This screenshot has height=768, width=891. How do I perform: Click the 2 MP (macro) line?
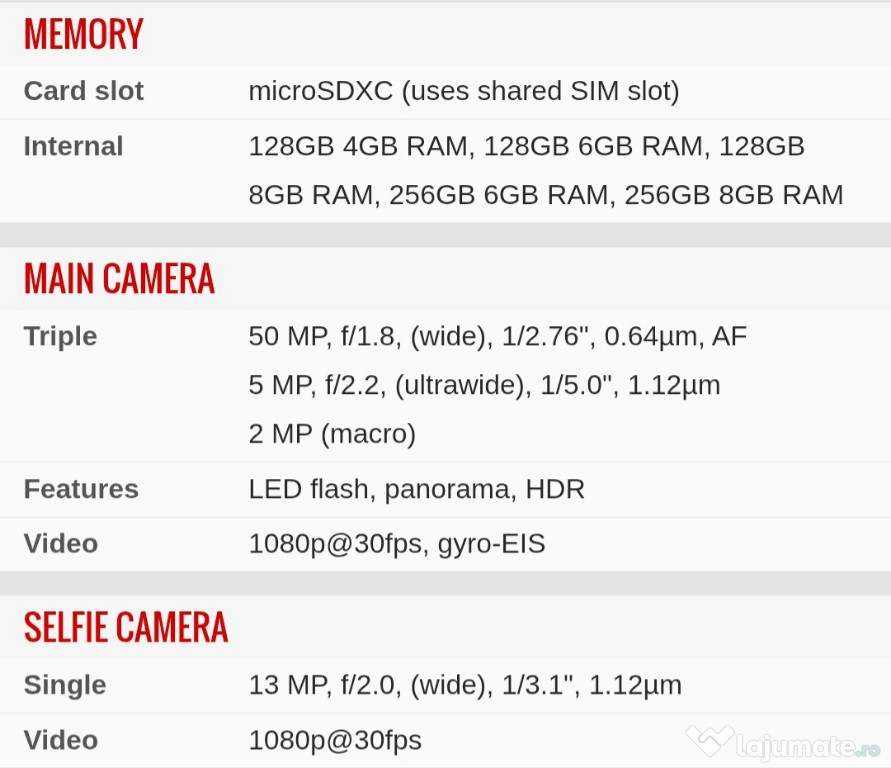(x=332, y=434)
